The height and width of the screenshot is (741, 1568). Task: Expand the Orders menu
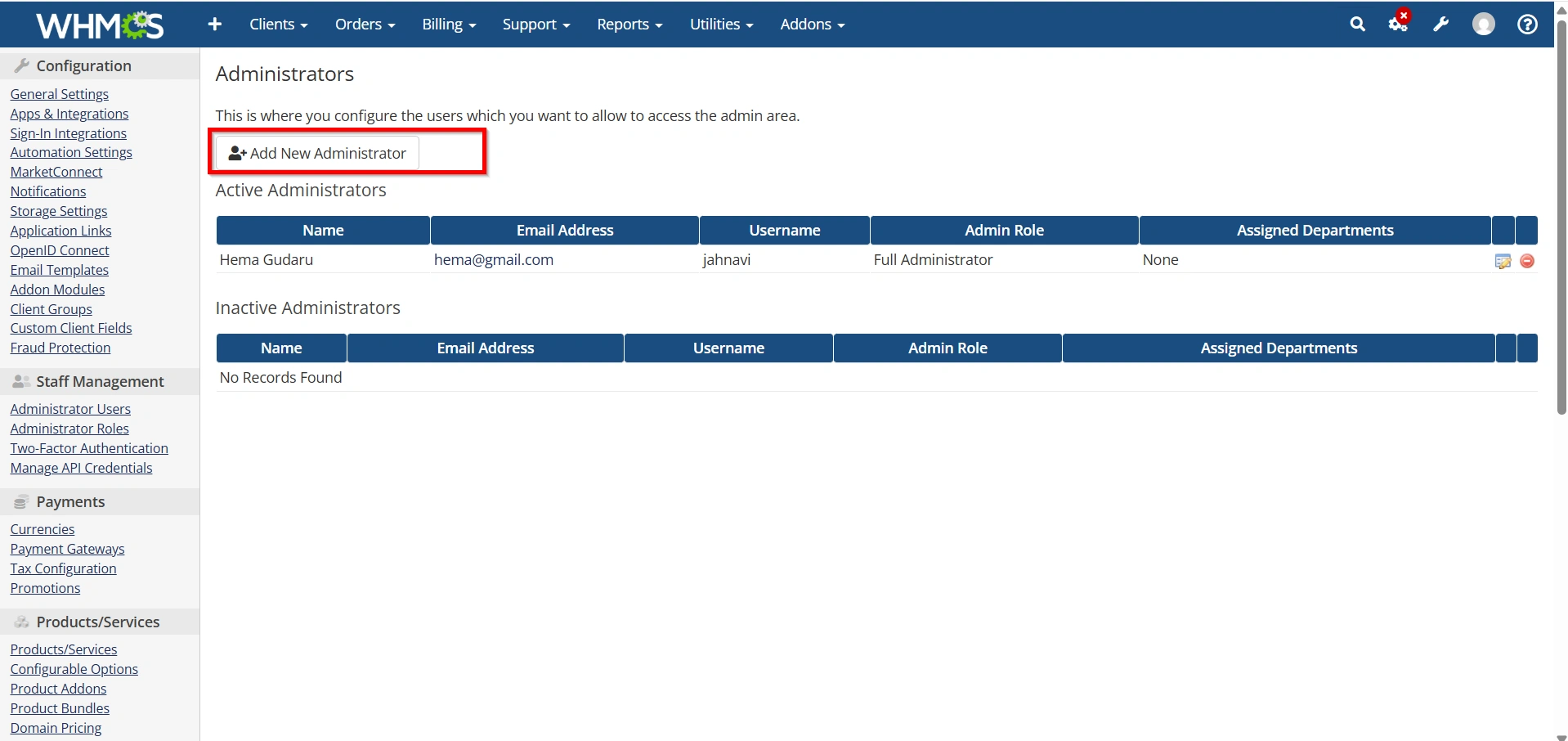[365, 25]
